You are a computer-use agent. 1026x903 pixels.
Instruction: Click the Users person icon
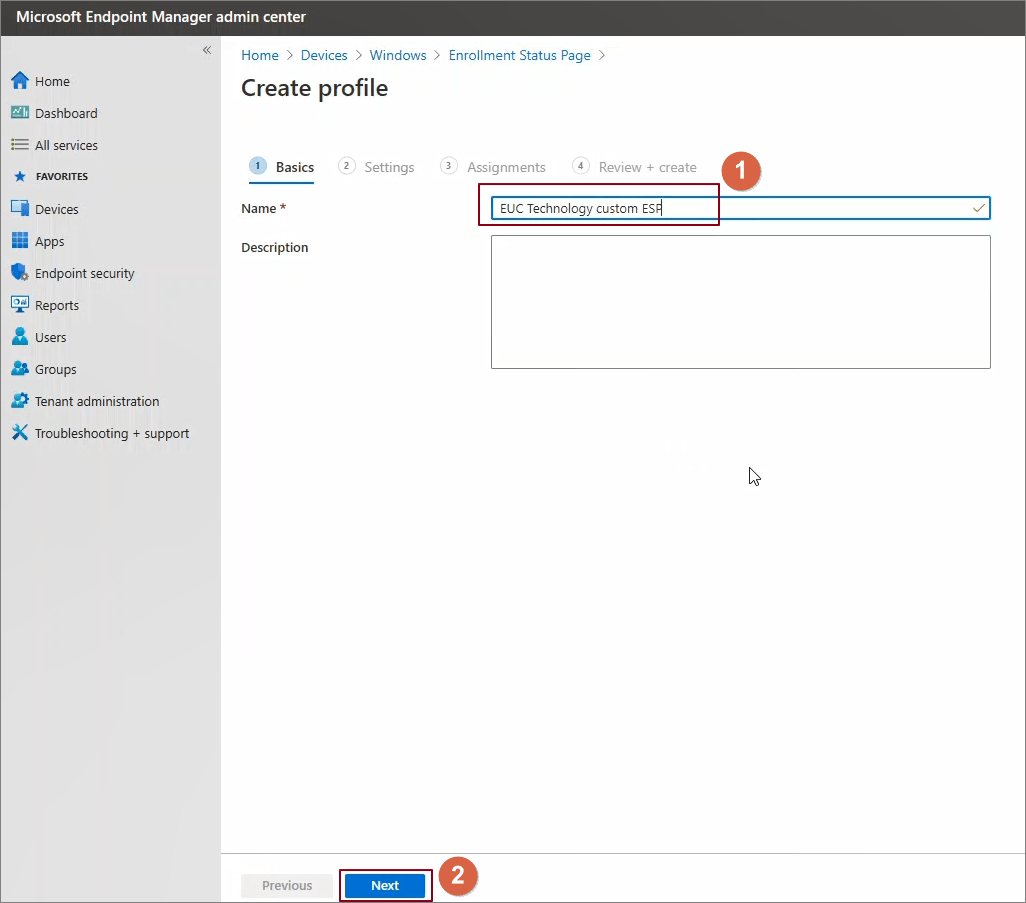click(20, 336)
